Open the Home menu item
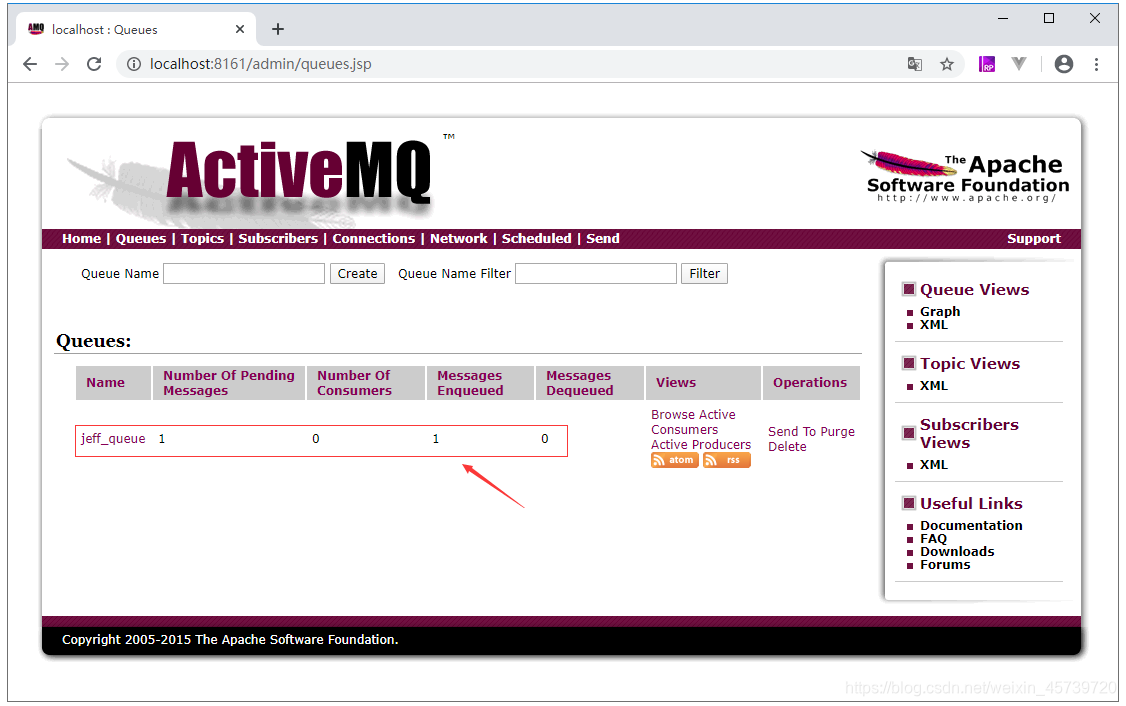The image size is (1126, 706). [81, 238]
